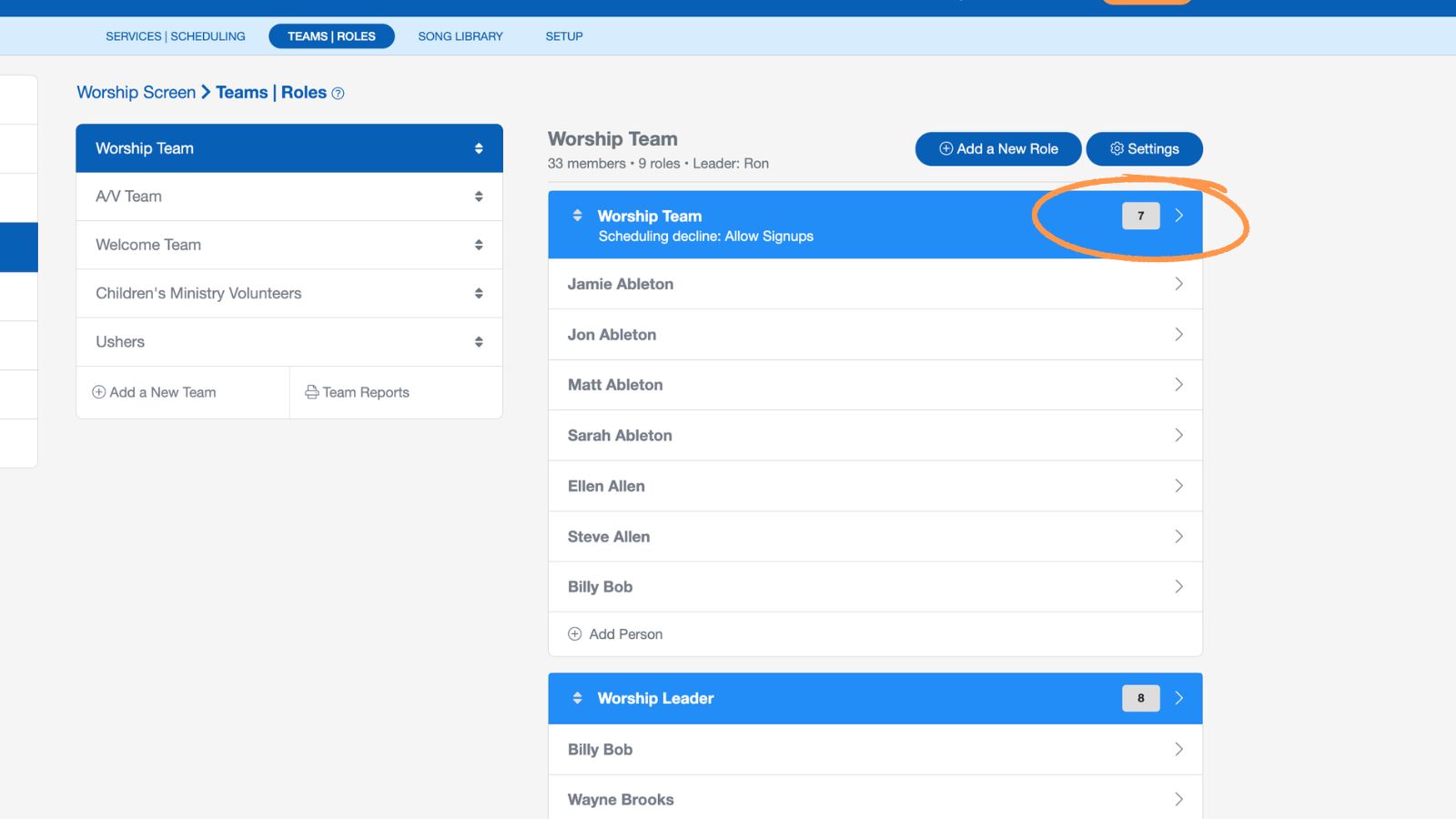The width and height of the screenshot is (1456, 819).
Task: Open the SETUP tab
Action: [x=564, y=36]
